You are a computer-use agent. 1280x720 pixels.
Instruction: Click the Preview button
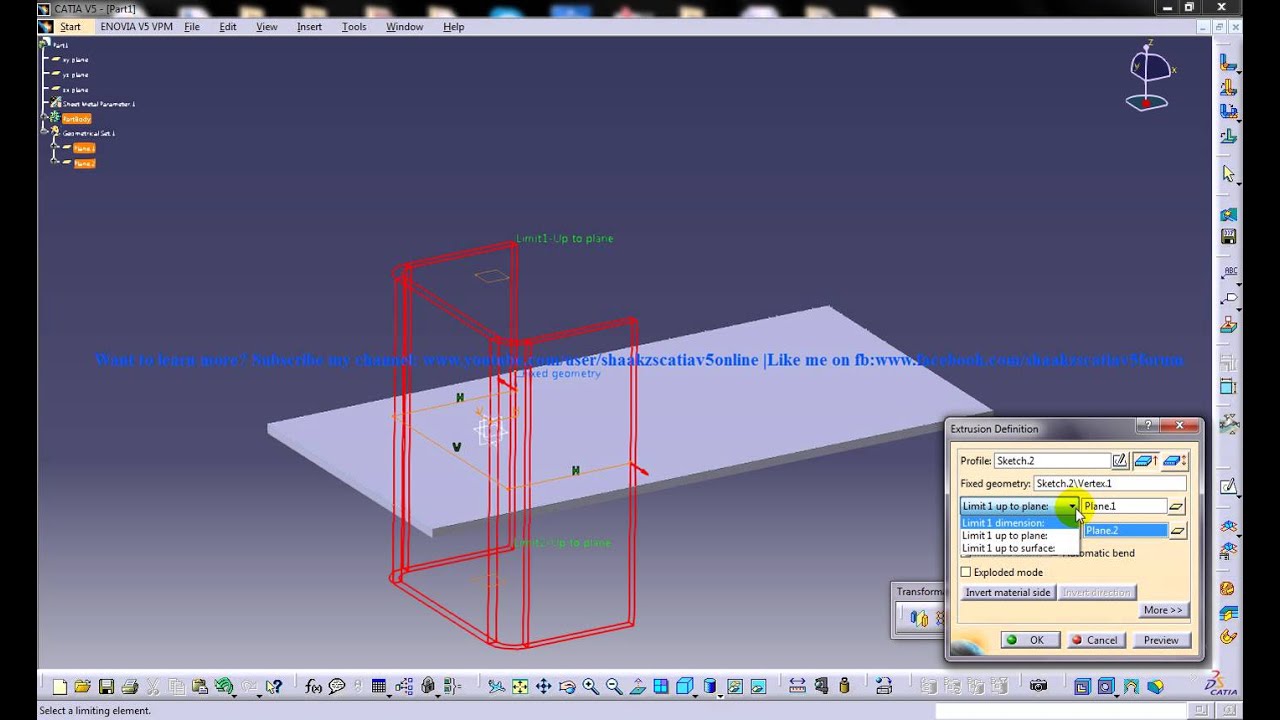(x=1161, y=640)
